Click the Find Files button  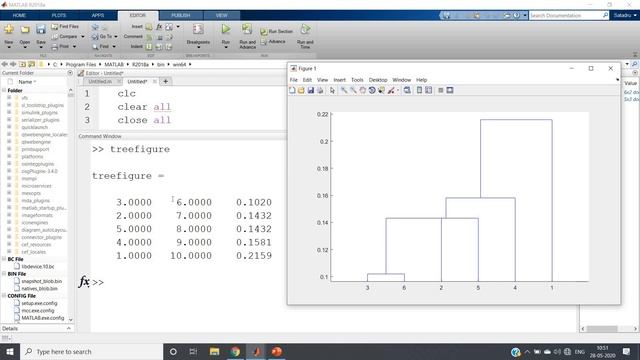click(65, 27)
